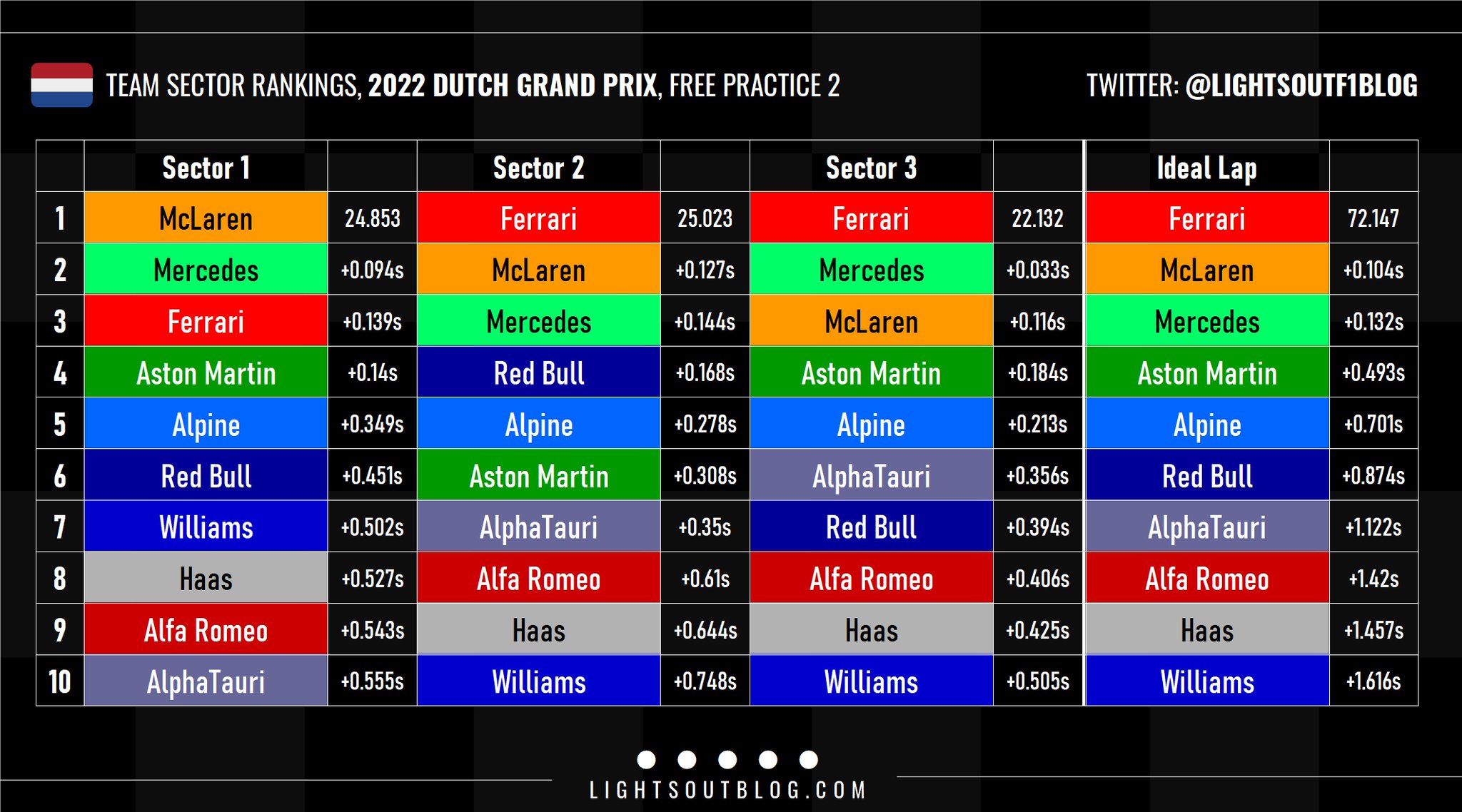Click the +1.616s Williams gap value

[x=1373, y=681]
